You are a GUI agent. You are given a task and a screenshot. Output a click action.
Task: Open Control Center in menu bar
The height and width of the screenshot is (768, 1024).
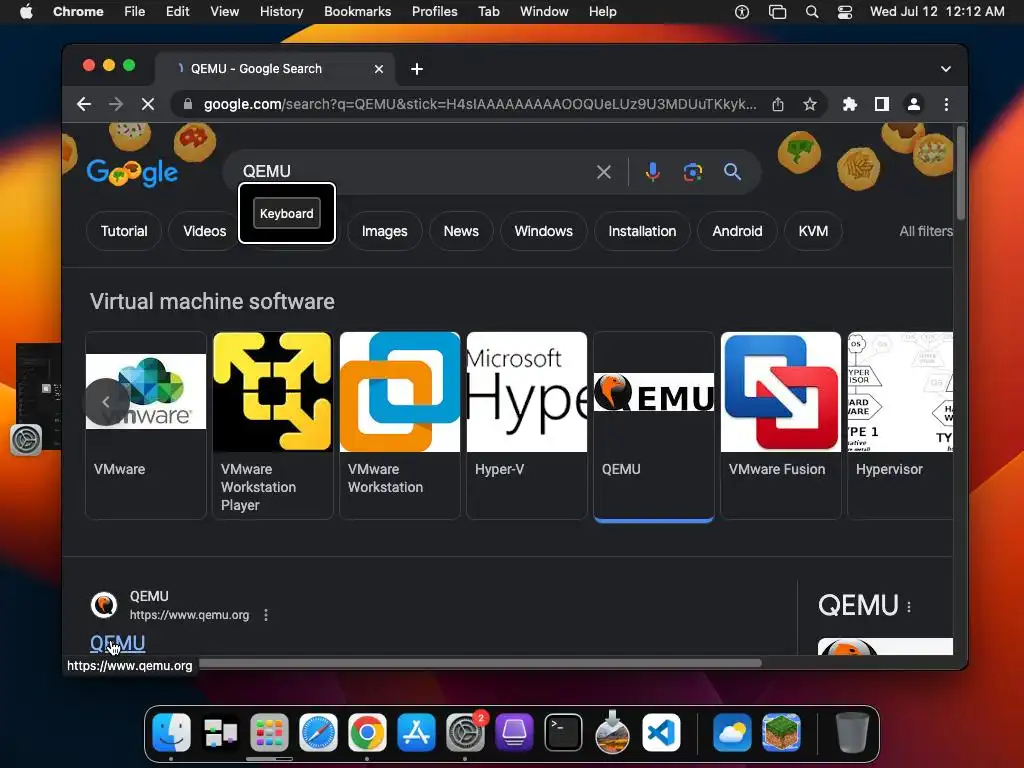pyautogui.click(x=844, y=12)
